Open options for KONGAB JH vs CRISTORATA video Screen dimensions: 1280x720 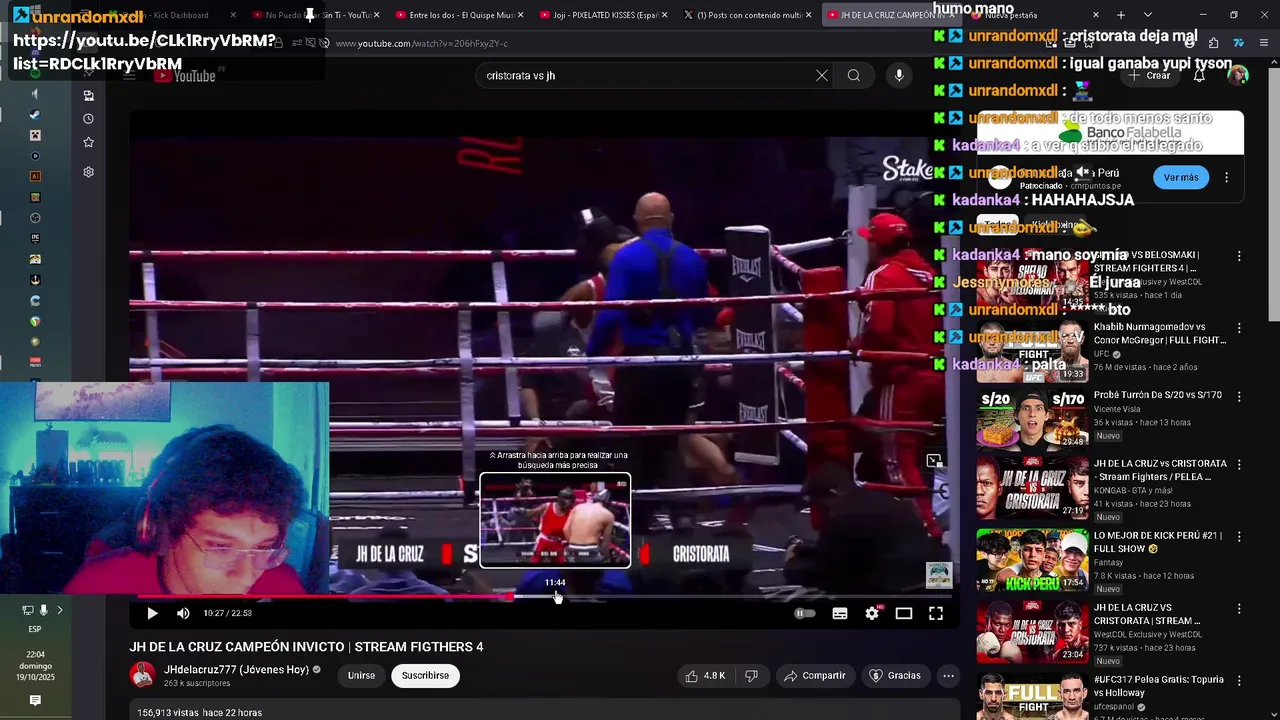click(1239, 467)
